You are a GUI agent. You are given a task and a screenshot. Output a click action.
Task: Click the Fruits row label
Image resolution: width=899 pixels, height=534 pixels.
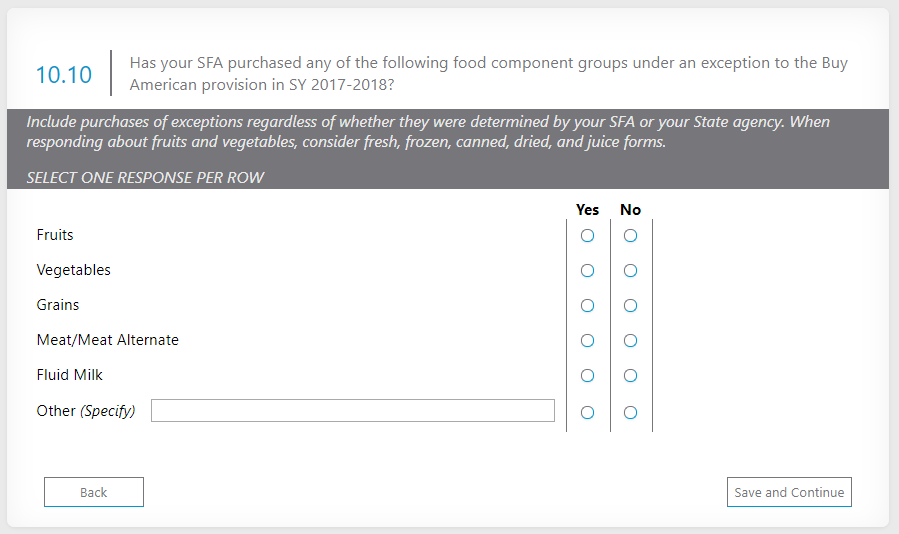click(x=55, y=235)
